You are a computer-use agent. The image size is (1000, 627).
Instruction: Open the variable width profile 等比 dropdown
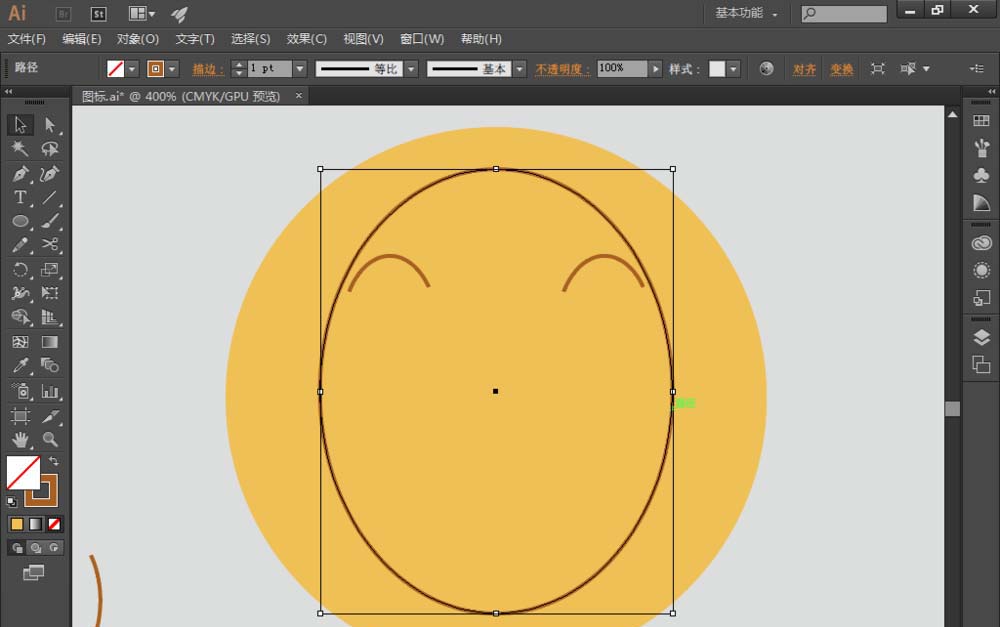[x=411, y=69]
